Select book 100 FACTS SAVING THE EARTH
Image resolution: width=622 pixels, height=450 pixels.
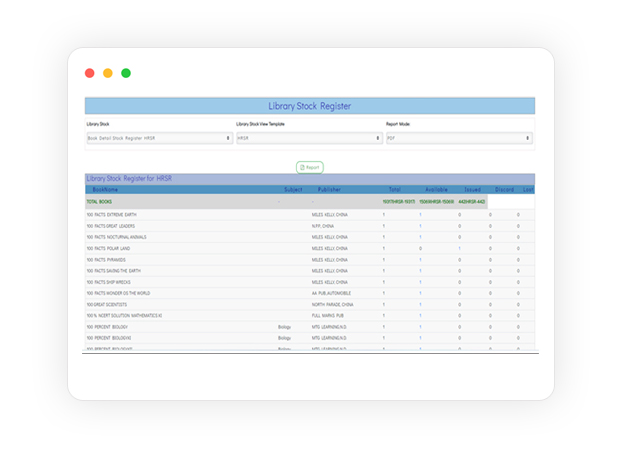[113, 271]
